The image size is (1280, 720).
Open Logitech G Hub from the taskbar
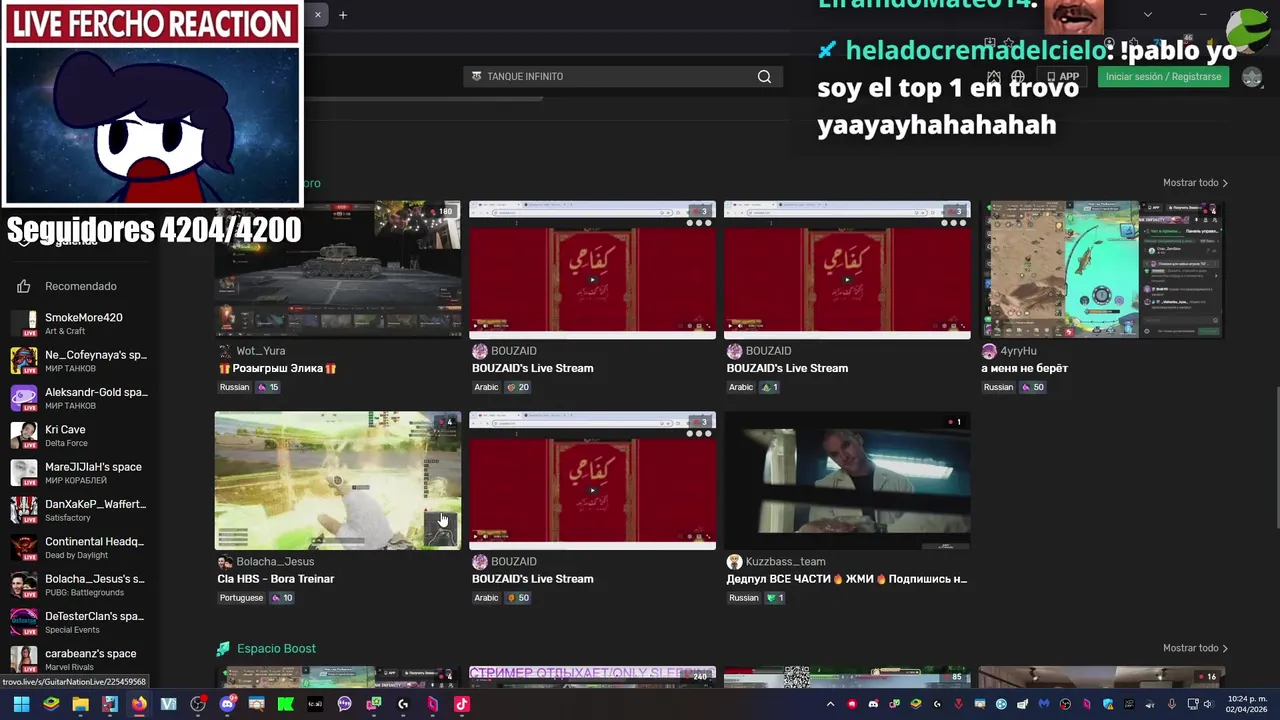403,704
